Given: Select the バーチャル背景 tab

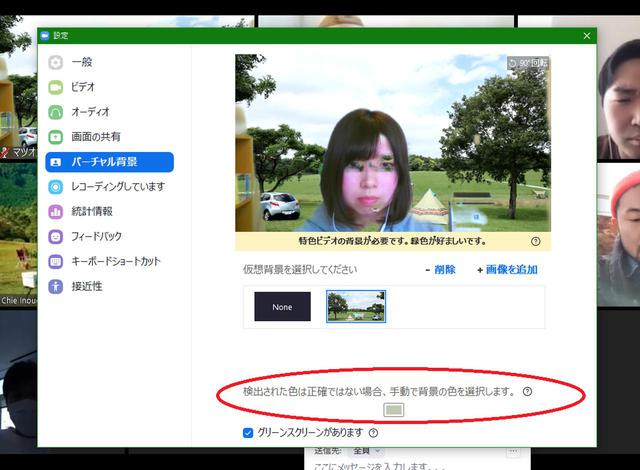Looking at the screenshot, I should point(109,162).
